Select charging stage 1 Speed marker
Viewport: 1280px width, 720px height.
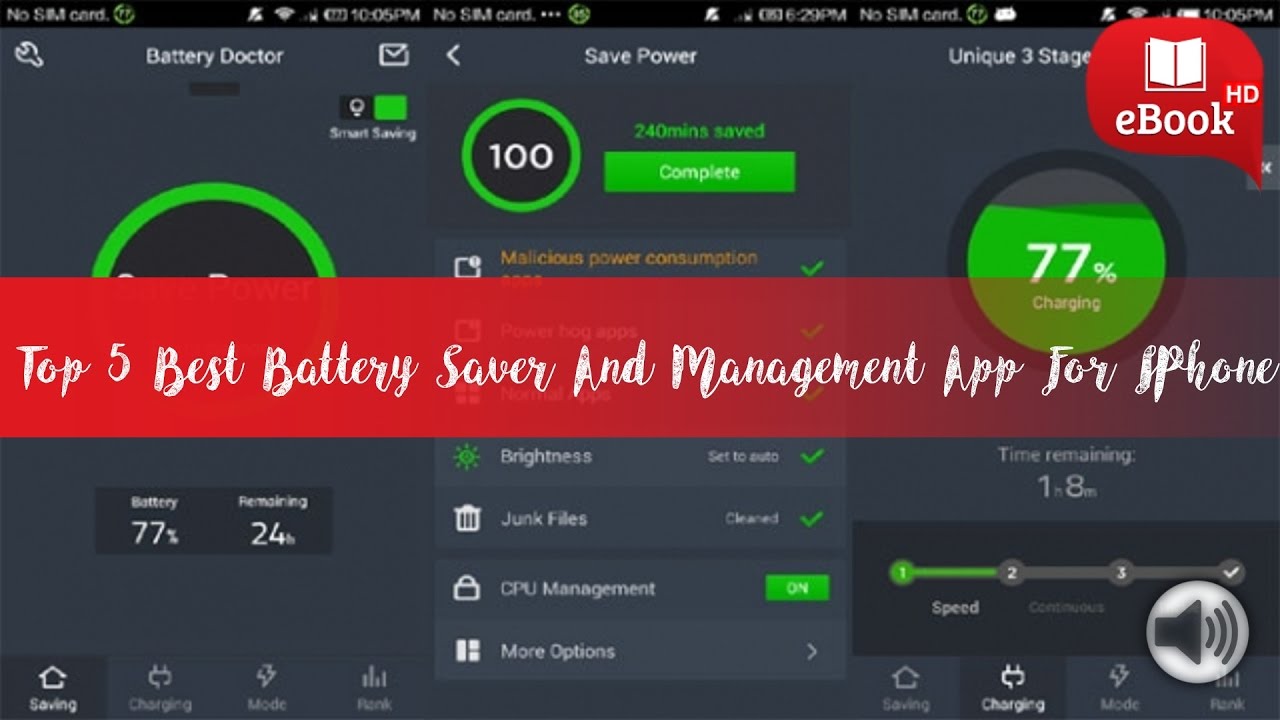[x=902, y=573]
